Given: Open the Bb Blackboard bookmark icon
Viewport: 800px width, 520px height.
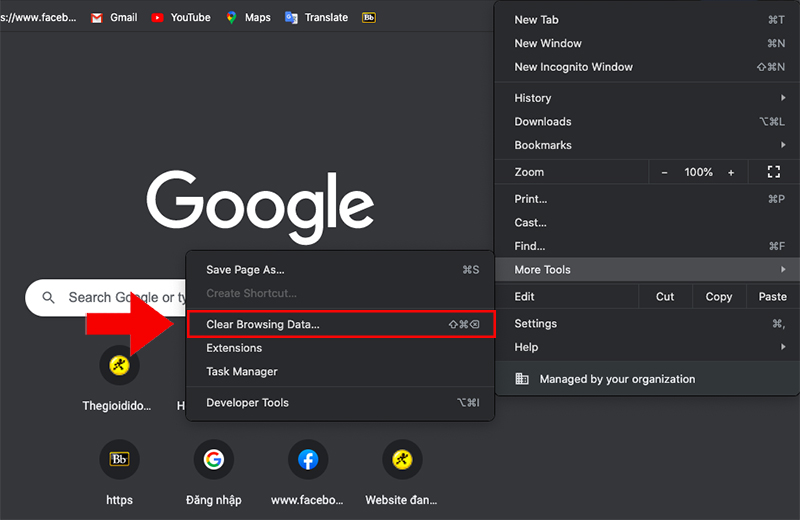Looking at the screenshot, I should click(369, 18).
